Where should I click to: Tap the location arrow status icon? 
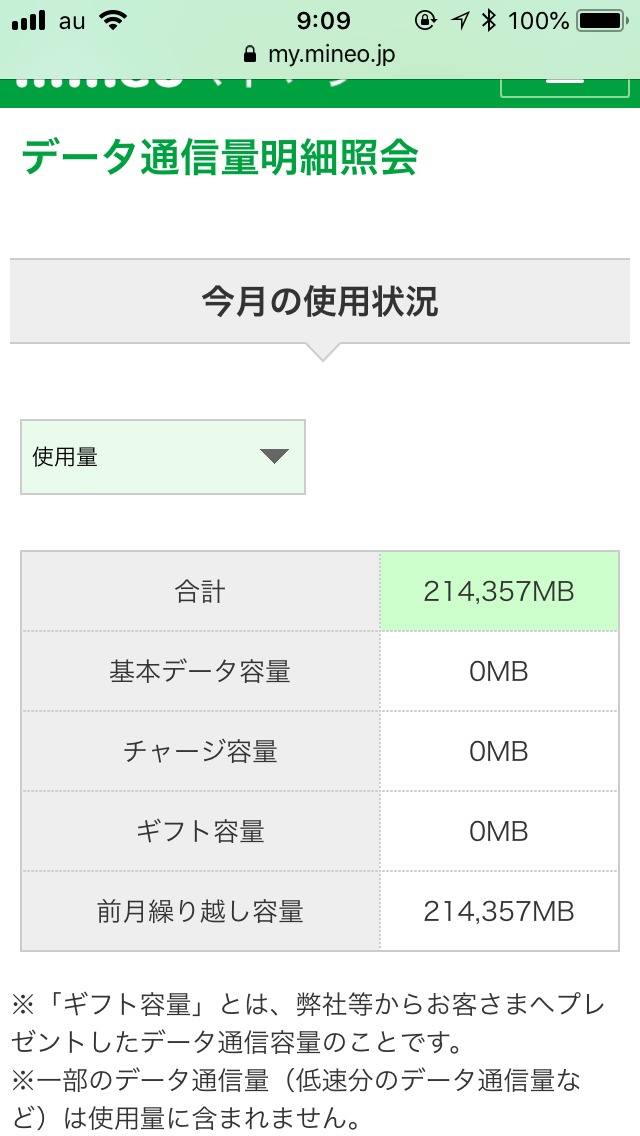point(459,20)
